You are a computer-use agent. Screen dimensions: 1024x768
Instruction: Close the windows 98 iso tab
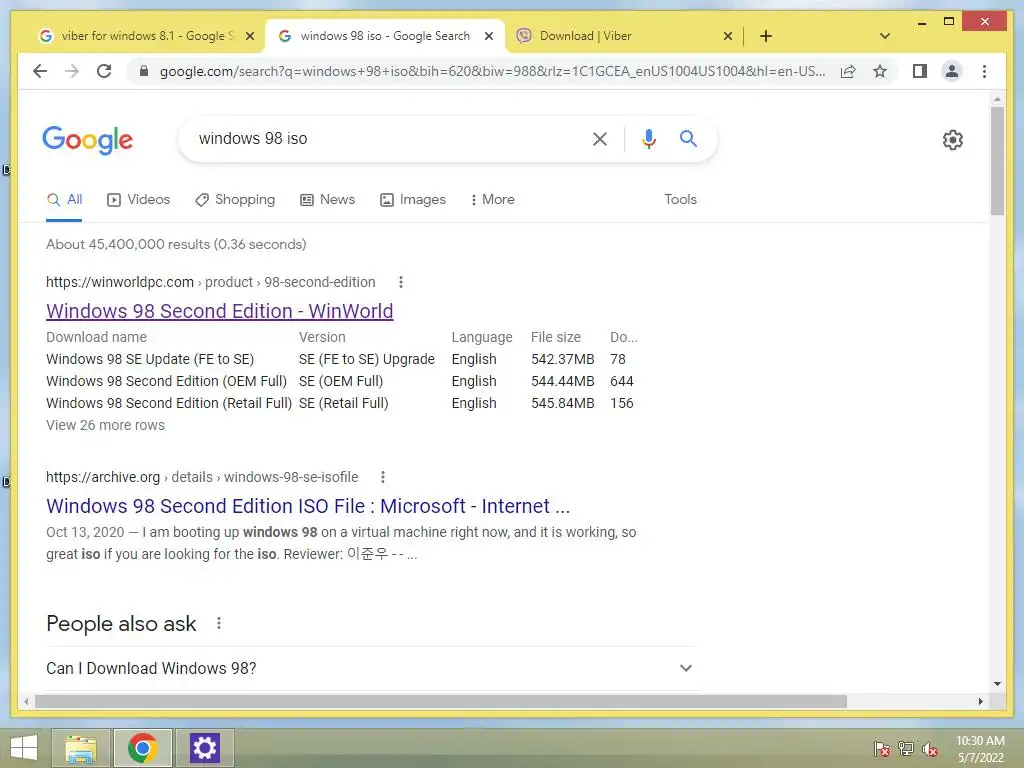(x=488, y=36)
